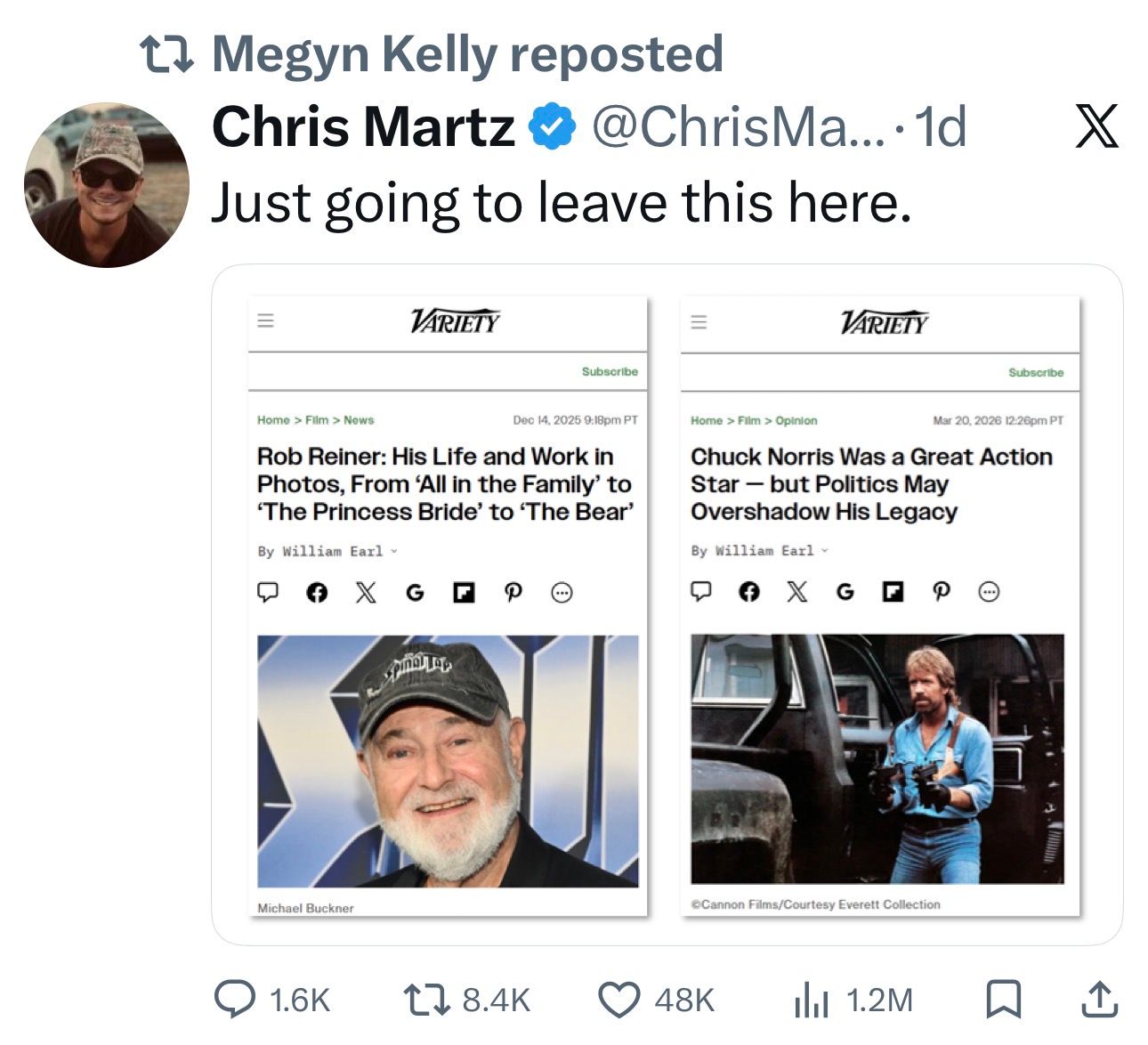Open the hamburger menu in left Variety screenshot
The width and height of the screenshot is (1148, 1045).
[x=265, y=320]
